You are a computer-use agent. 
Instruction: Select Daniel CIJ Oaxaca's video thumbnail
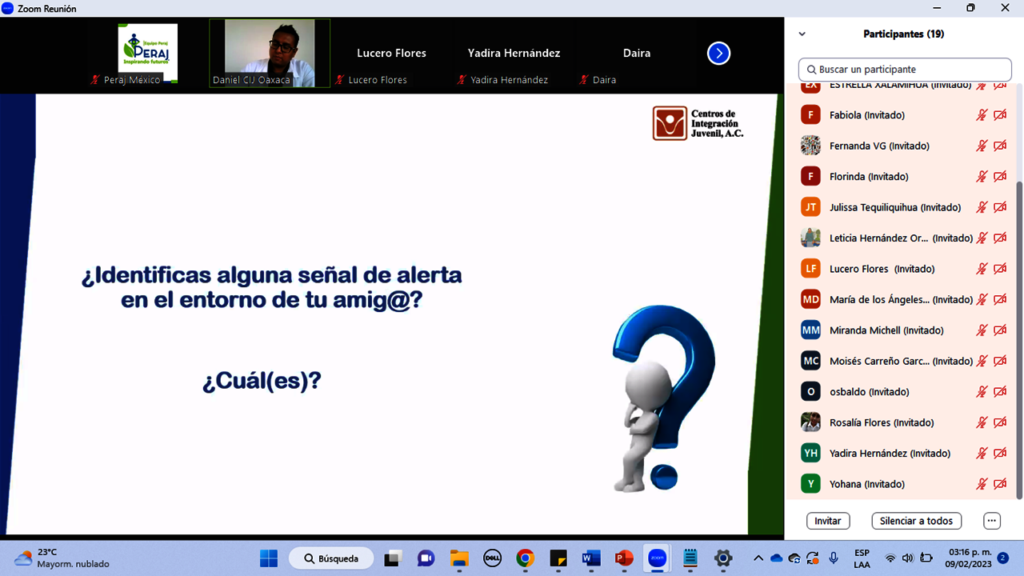[270, 53]
